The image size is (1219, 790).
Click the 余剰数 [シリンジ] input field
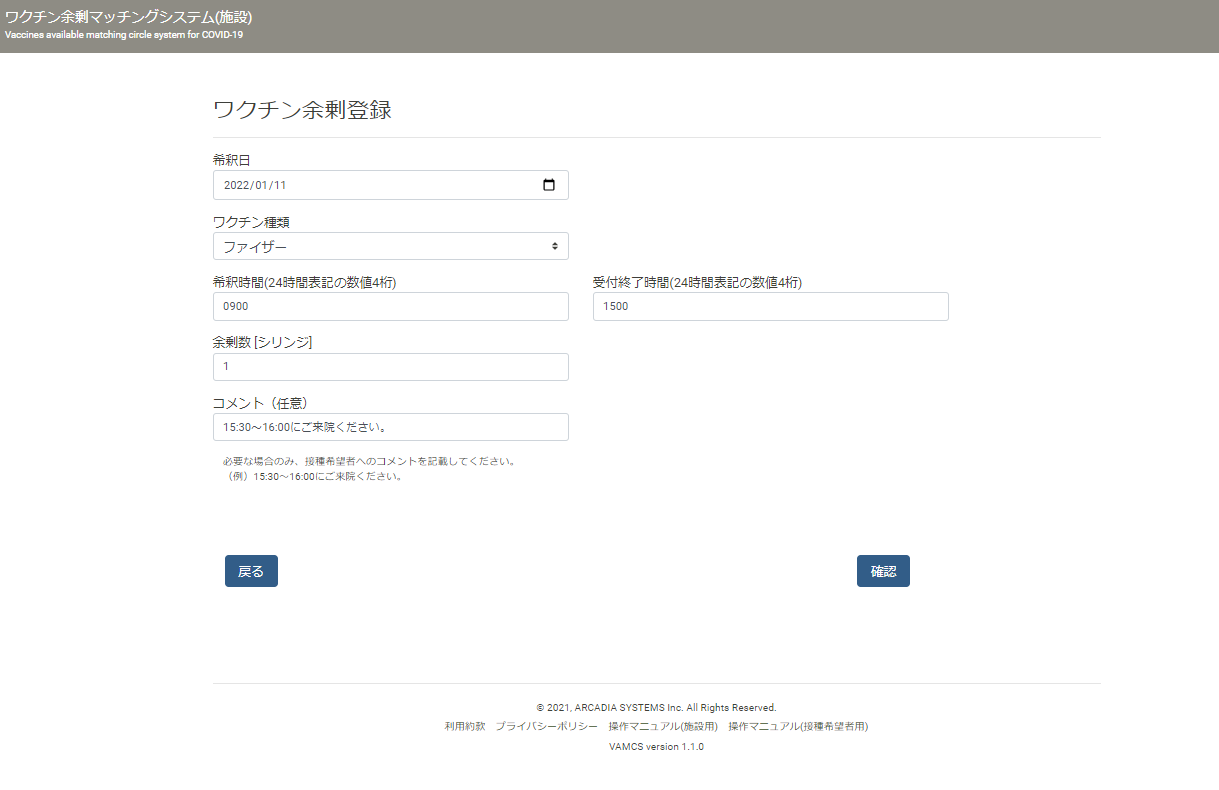tap(391, 367)
